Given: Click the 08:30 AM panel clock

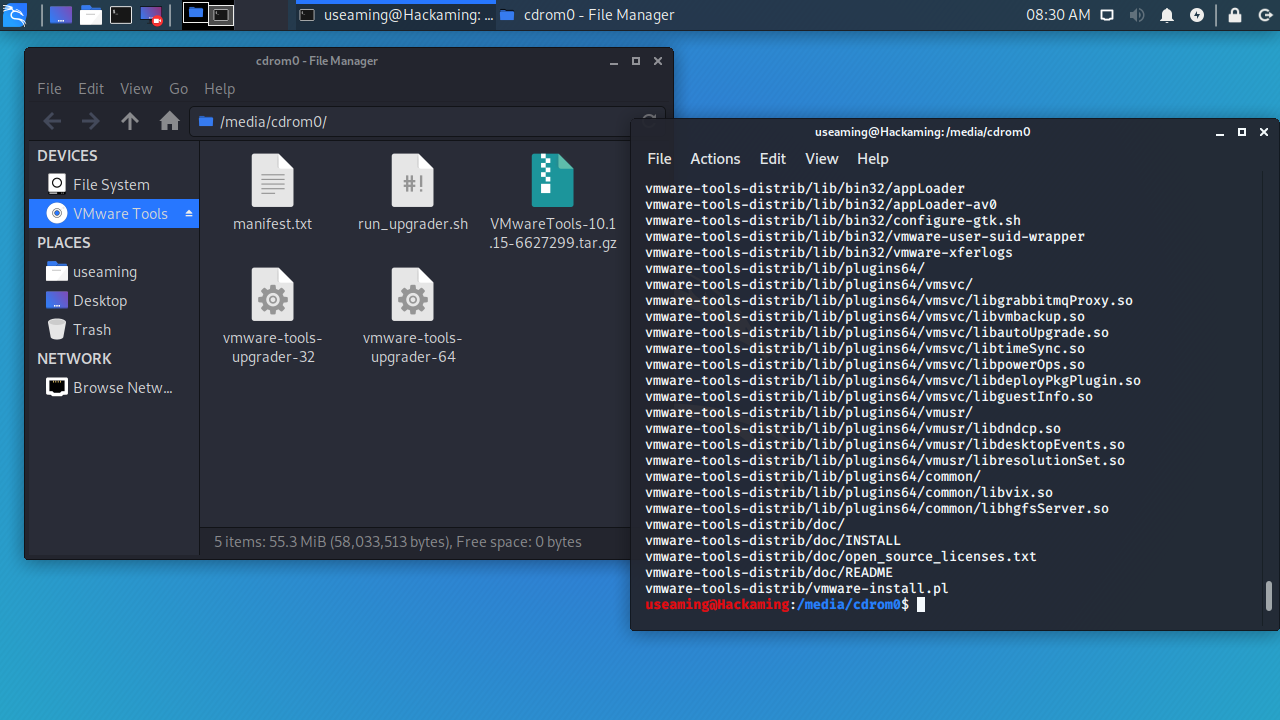Looking at the screenshot, I should pos(1058,15).
